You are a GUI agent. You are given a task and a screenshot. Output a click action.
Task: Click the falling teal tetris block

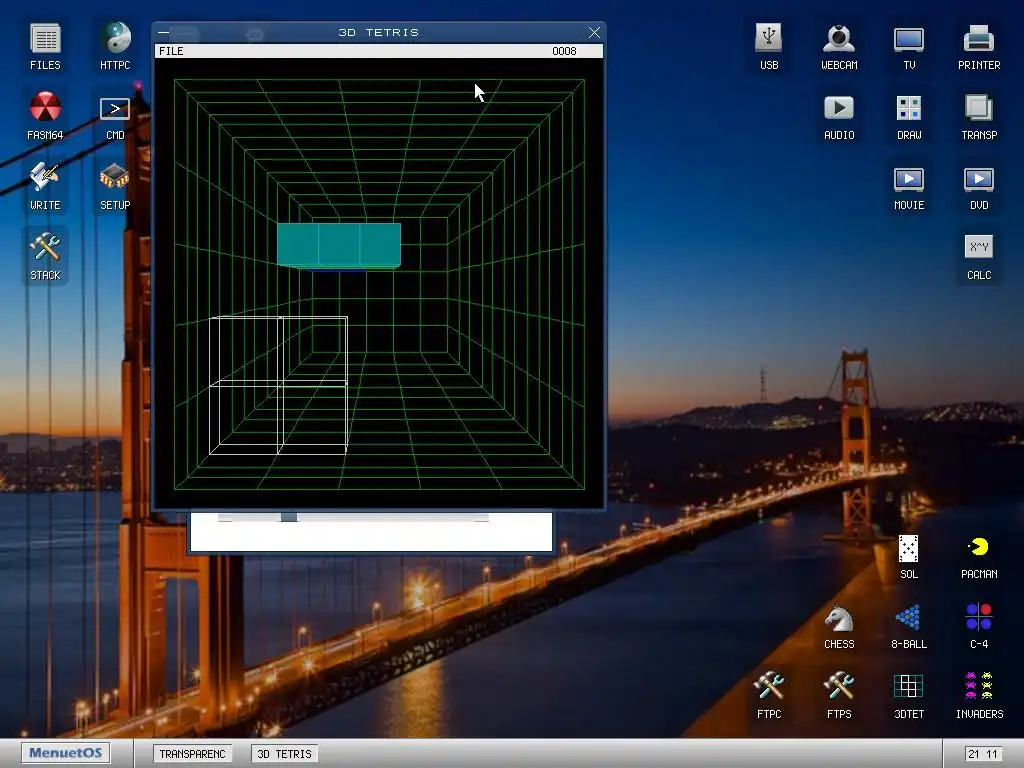pos(339,246)
